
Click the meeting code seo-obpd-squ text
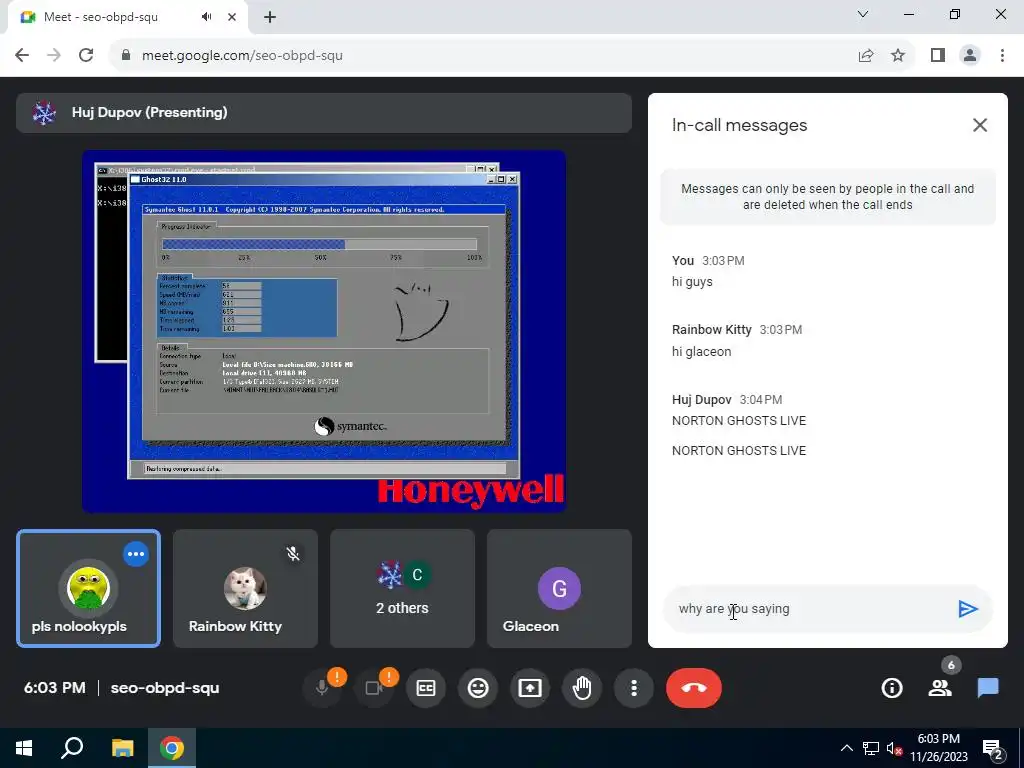coord(165,688)
